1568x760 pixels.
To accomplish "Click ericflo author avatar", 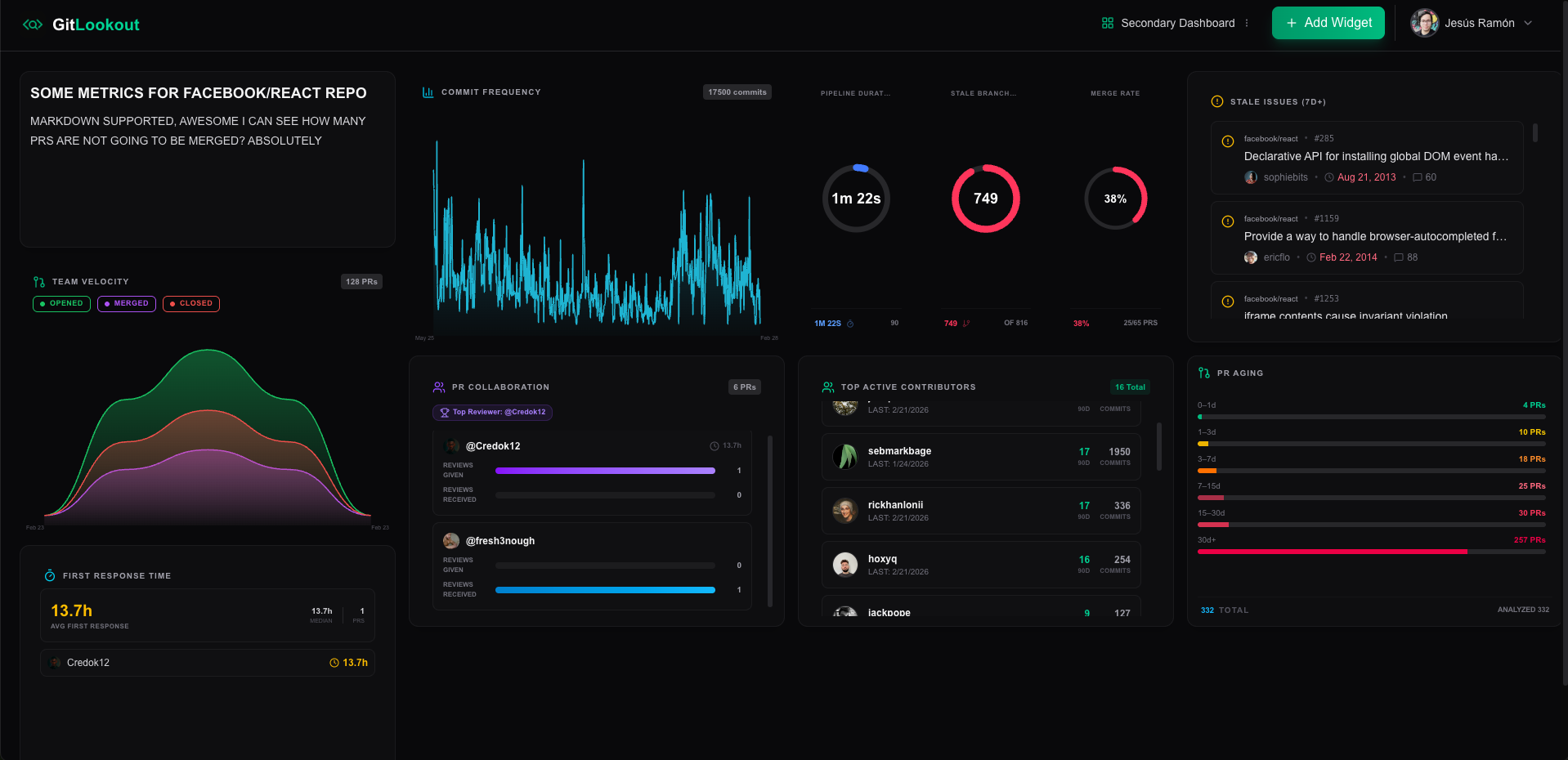I will click(x=1251, y=257).
